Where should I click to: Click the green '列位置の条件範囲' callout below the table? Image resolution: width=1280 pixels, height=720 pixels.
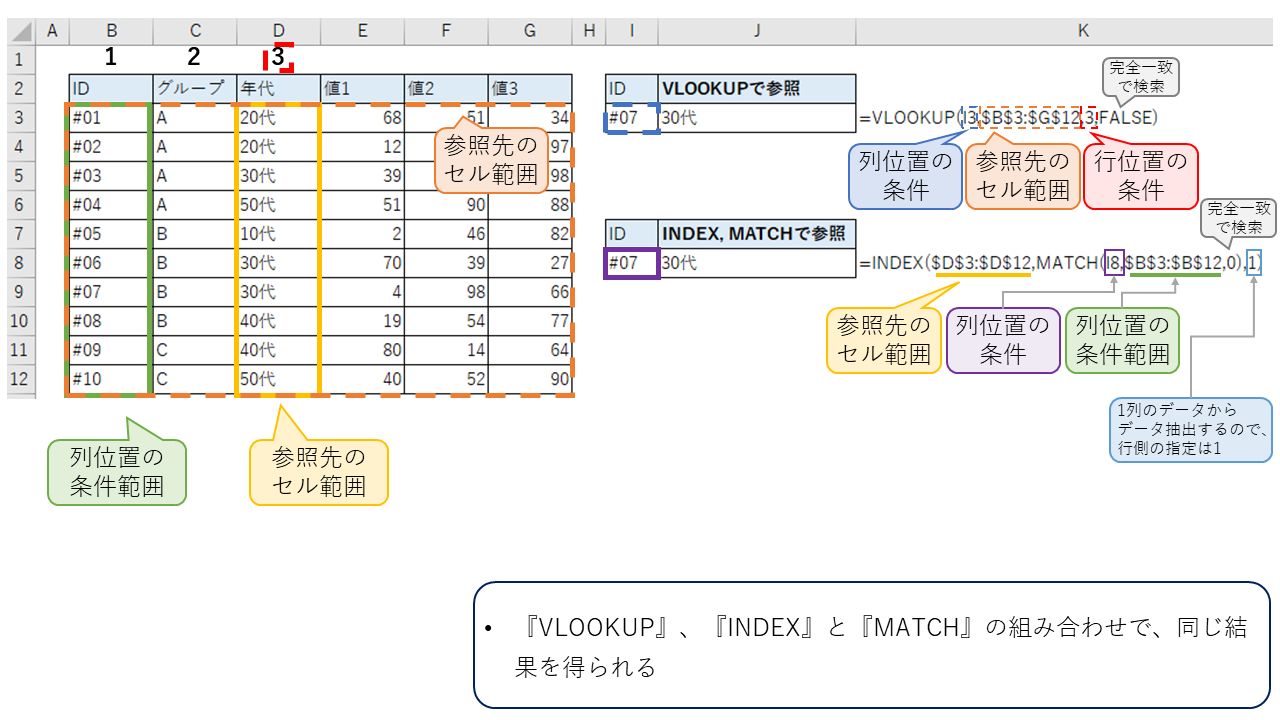pyautogui.click(x=117, y=472)
